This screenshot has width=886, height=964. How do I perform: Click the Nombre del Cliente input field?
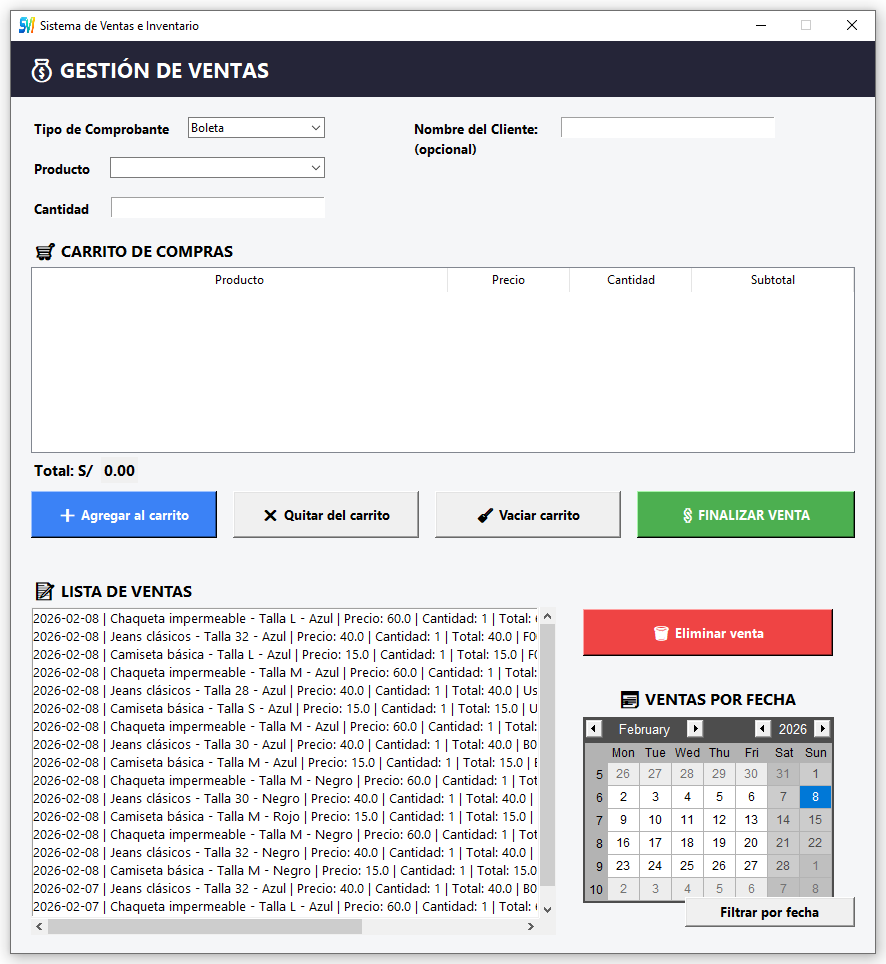(667, 127)
